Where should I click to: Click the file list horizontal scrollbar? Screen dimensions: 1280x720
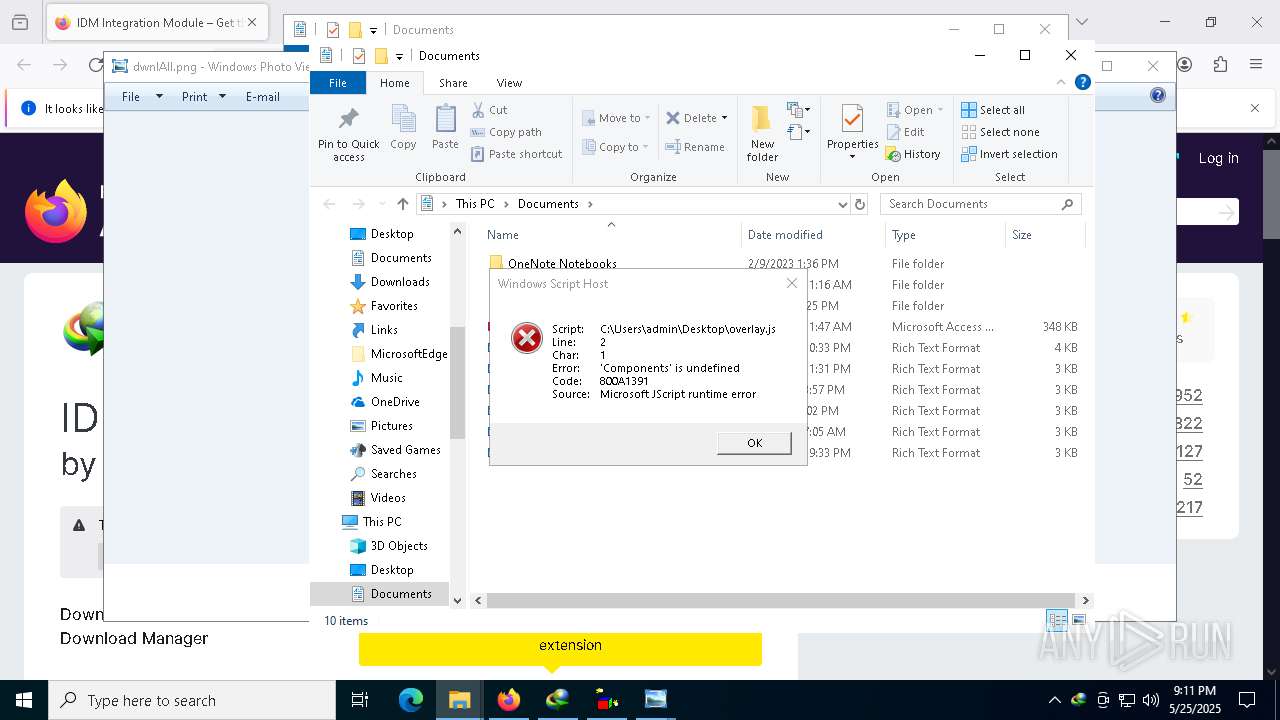click(x=781, y=600)
